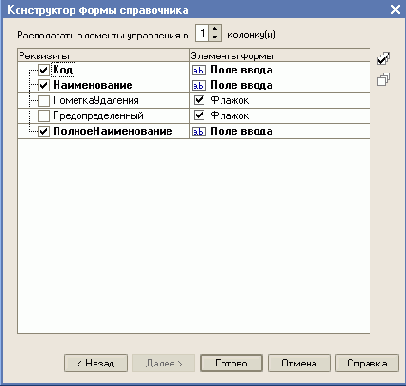This screenshot has height=386, width=406.
Task: Click 'Поле ввода' text in the Код row
Action: [242, 70]
